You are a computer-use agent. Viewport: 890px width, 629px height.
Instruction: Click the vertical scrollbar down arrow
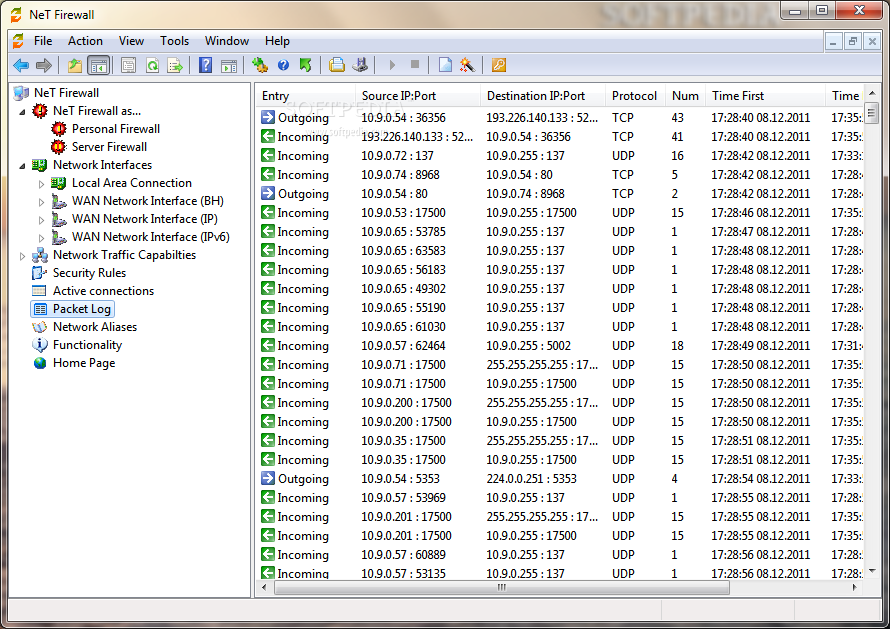coord(872,571)
